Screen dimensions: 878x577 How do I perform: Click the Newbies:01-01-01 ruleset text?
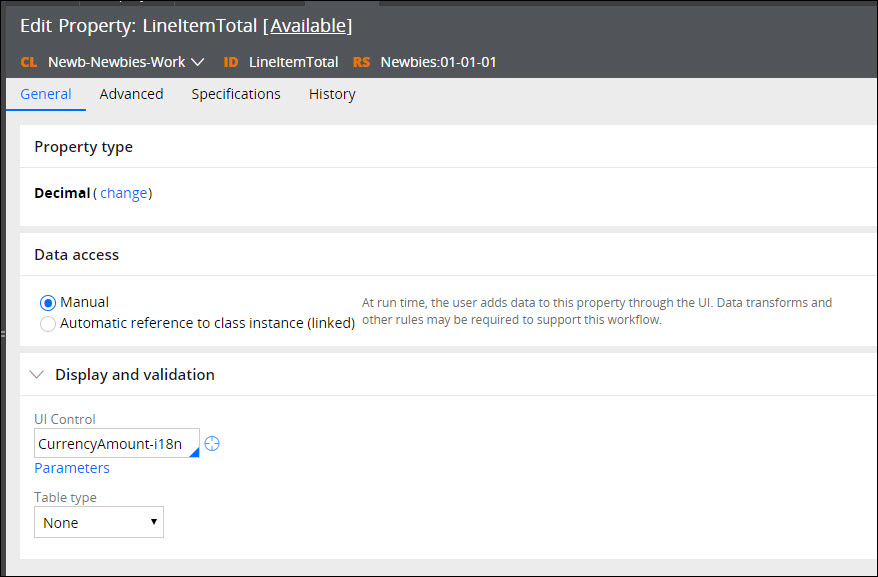tap(438, 62)
